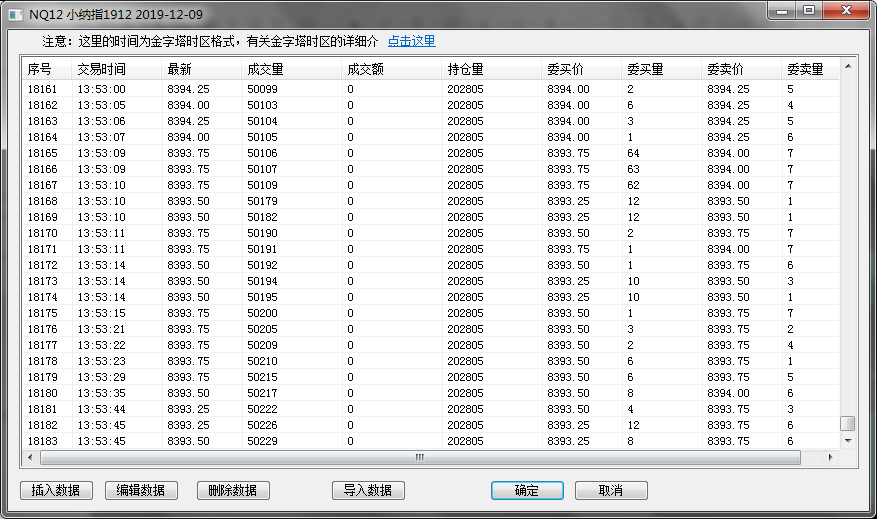Image resolution: width=877 pixels, height=519 pixels.
Task: Select row with 序号 18164
Action: click(431, 137)
